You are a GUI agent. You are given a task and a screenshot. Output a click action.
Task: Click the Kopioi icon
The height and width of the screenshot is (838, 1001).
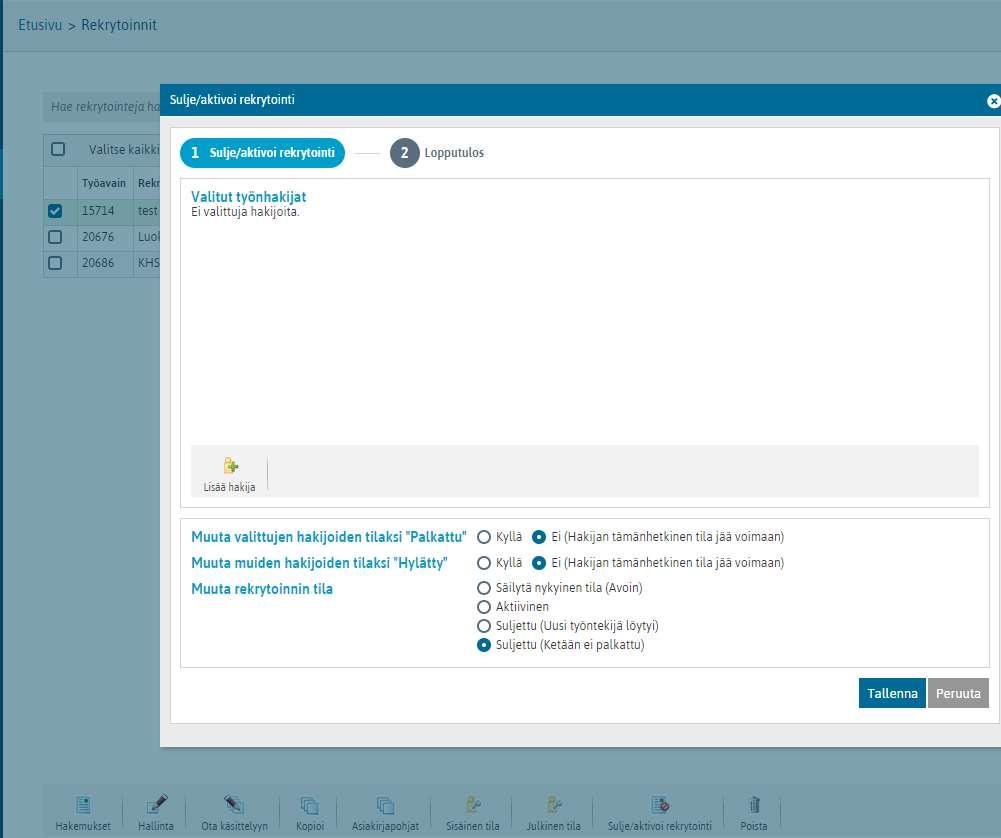[310, 805]
